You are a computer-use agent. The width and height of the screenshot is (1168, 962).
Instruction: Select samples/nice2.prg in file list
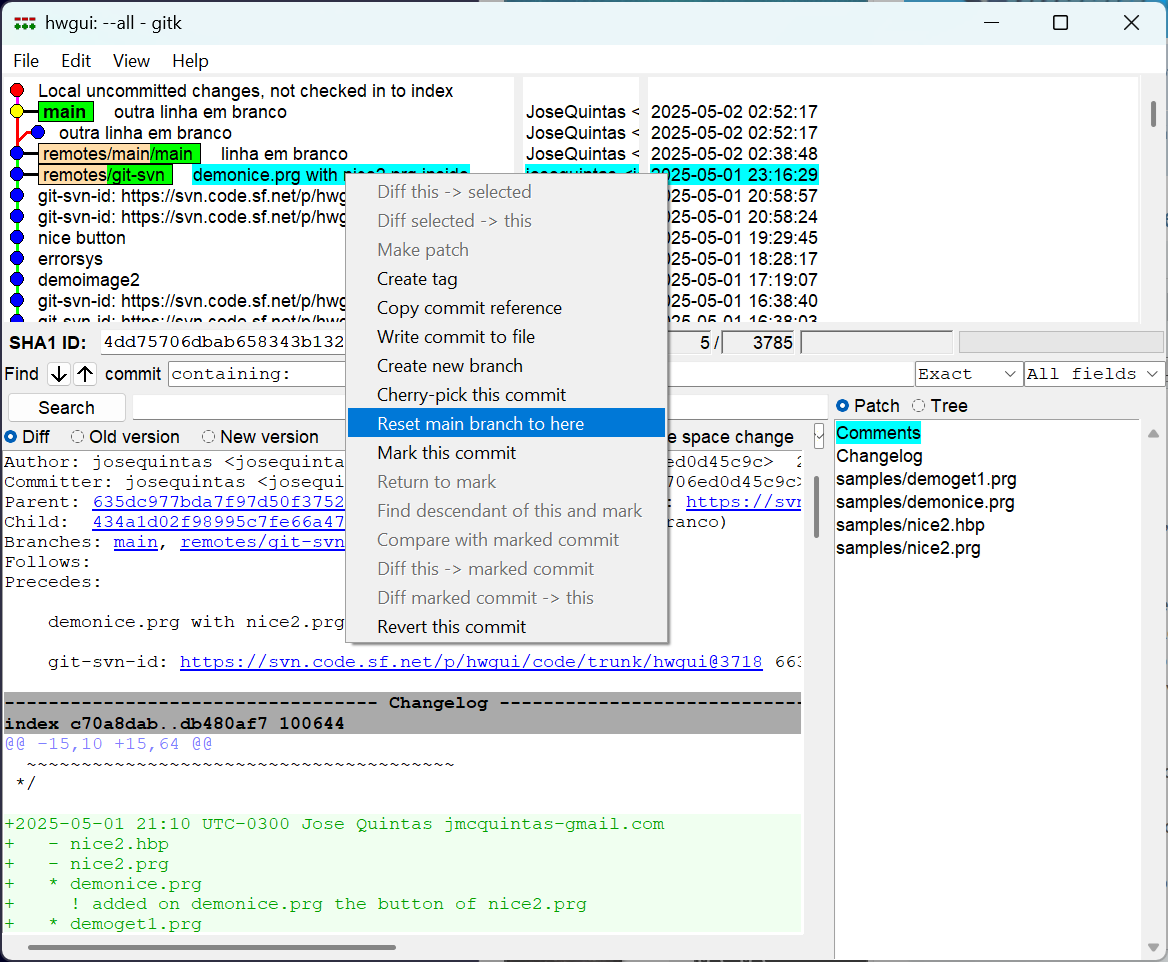pos(908,548)
